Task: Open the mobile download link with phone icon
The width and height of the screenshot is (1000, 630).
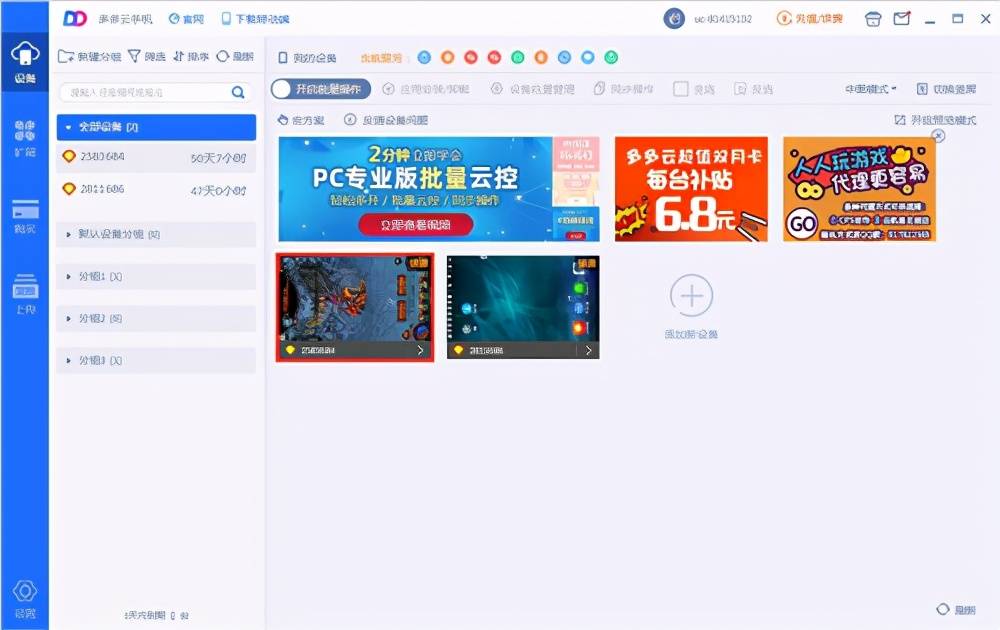Action: (x=255, y=19)
